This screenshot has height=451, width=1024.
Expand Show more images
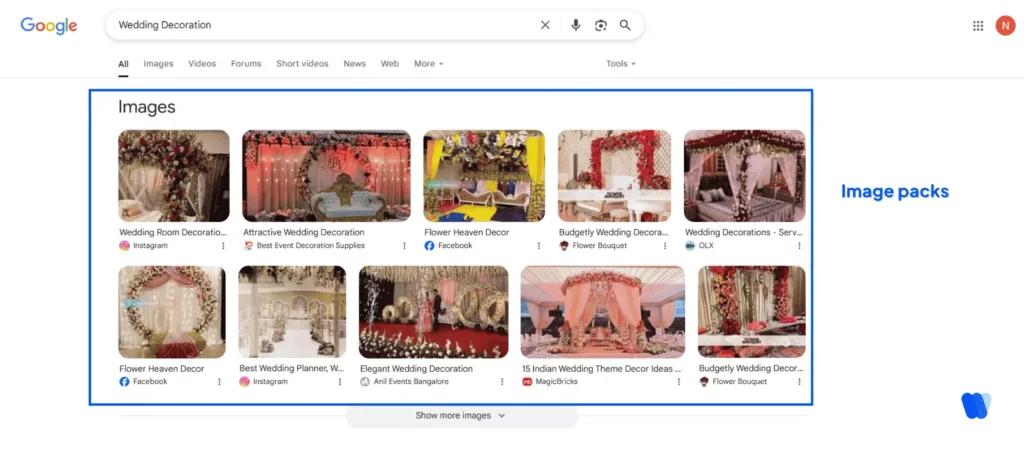[461, 415]
